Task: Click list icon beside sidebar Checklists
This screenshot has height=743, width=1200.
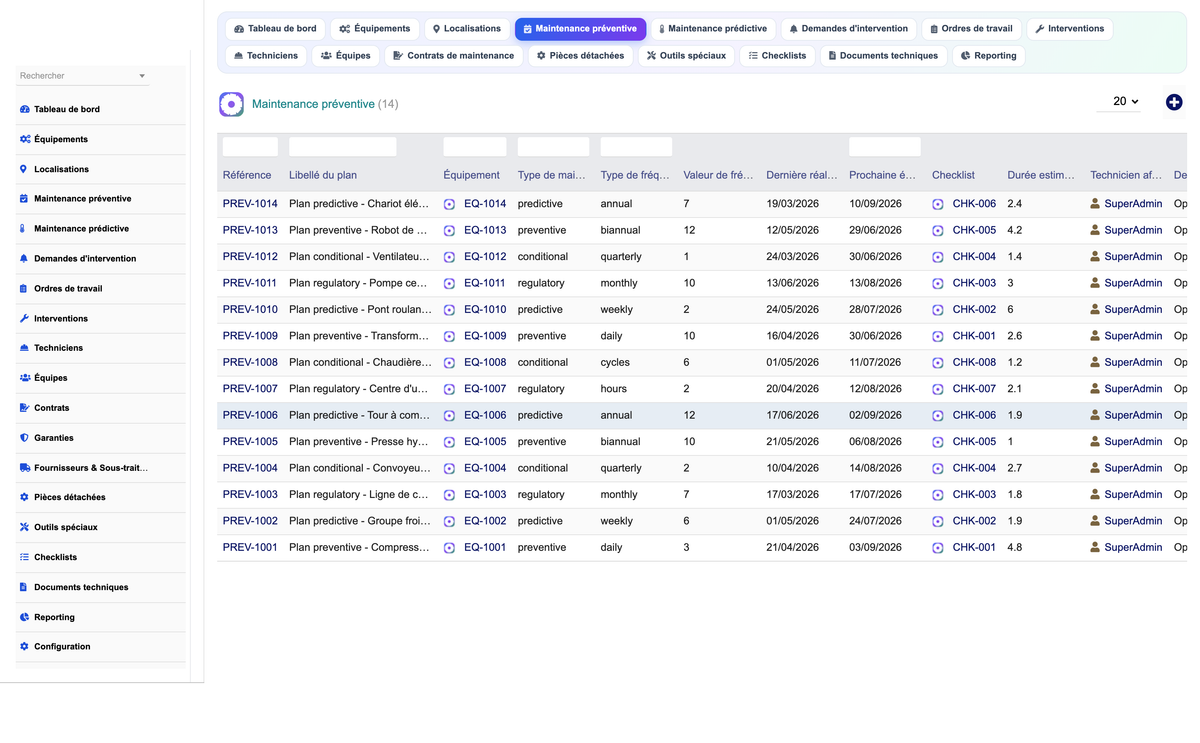Action: (24, 557)
